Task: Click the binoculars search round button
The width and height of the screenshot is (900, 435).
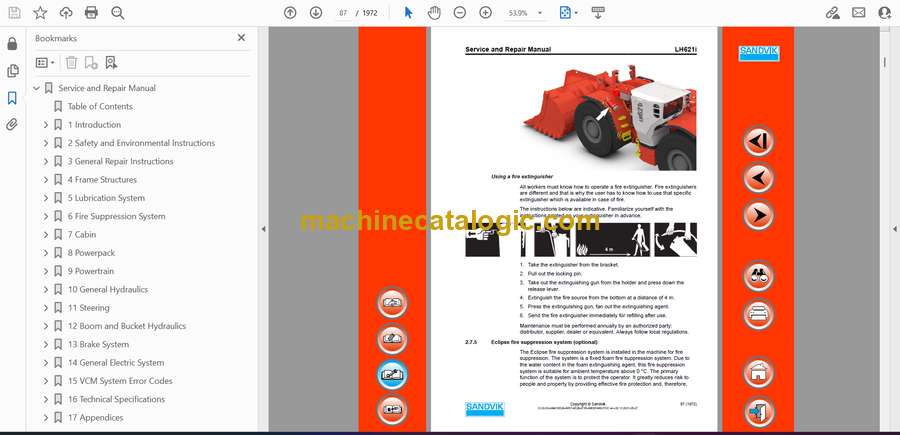Action: [x=758, y=277]
